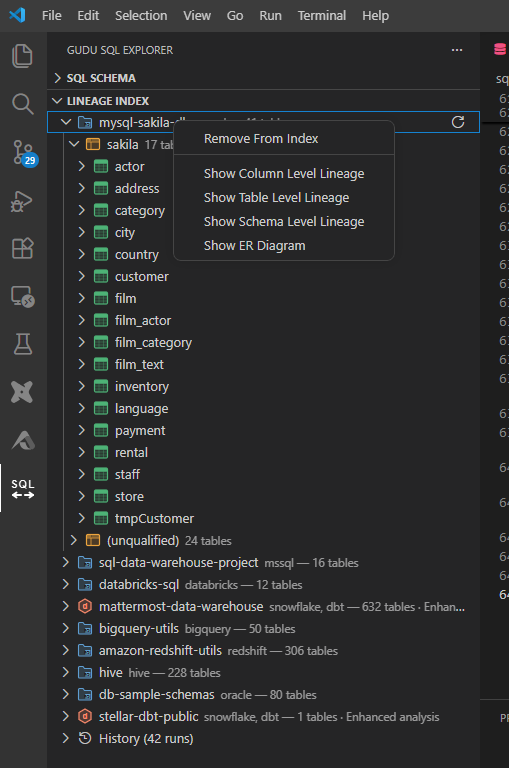Click the stellar-dbt-public dbt icon
Image resolution: width=509 pixels, height=768 pixels.
click(x=85, y=717)
